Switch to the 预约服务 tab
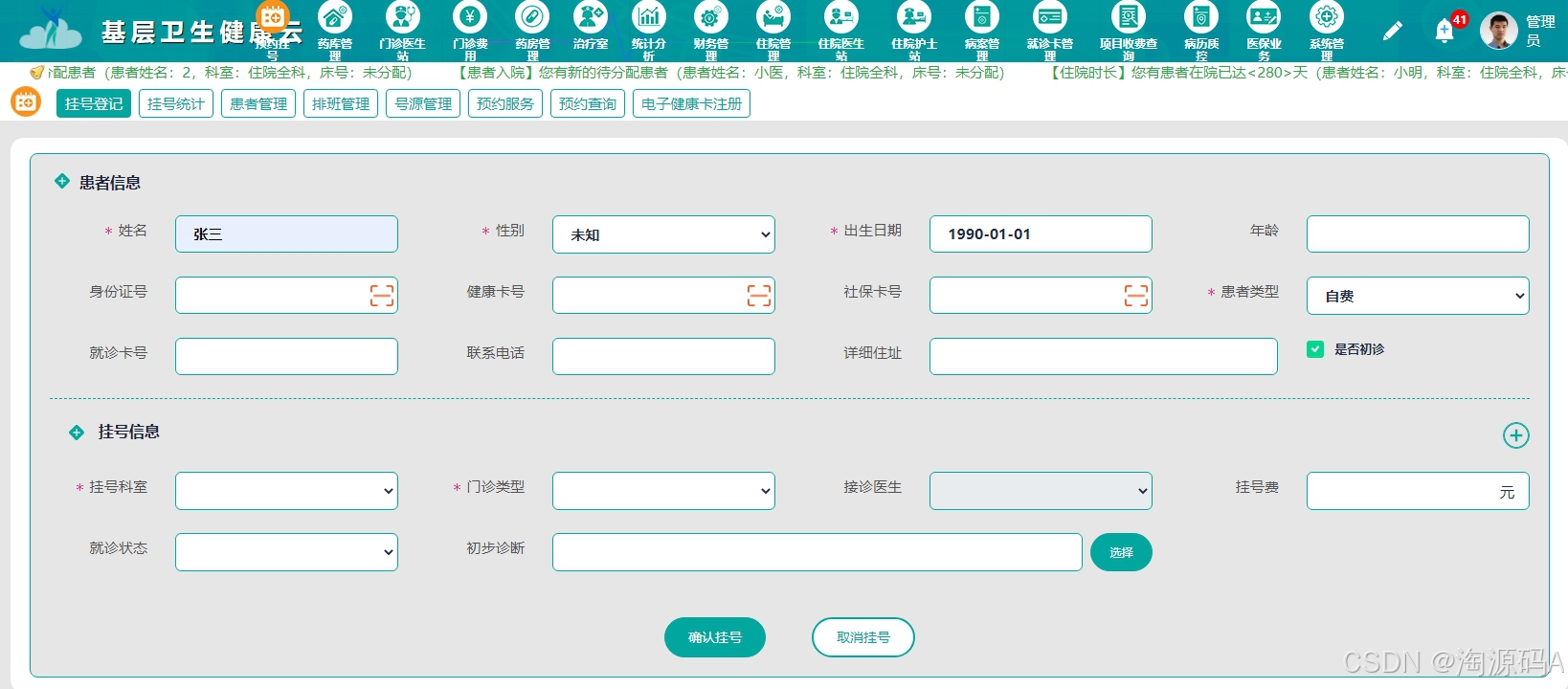This screenshot has height=689, width=1568. click(x=505, y=103)
